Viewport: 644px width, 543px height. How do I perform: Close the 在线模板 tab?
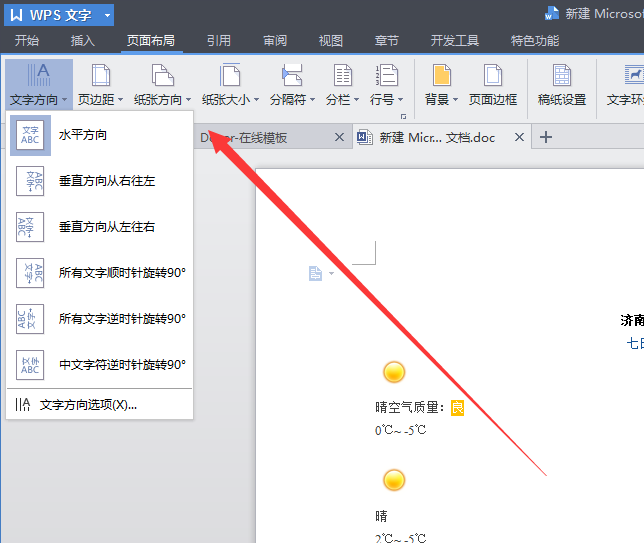click(339, 137)
